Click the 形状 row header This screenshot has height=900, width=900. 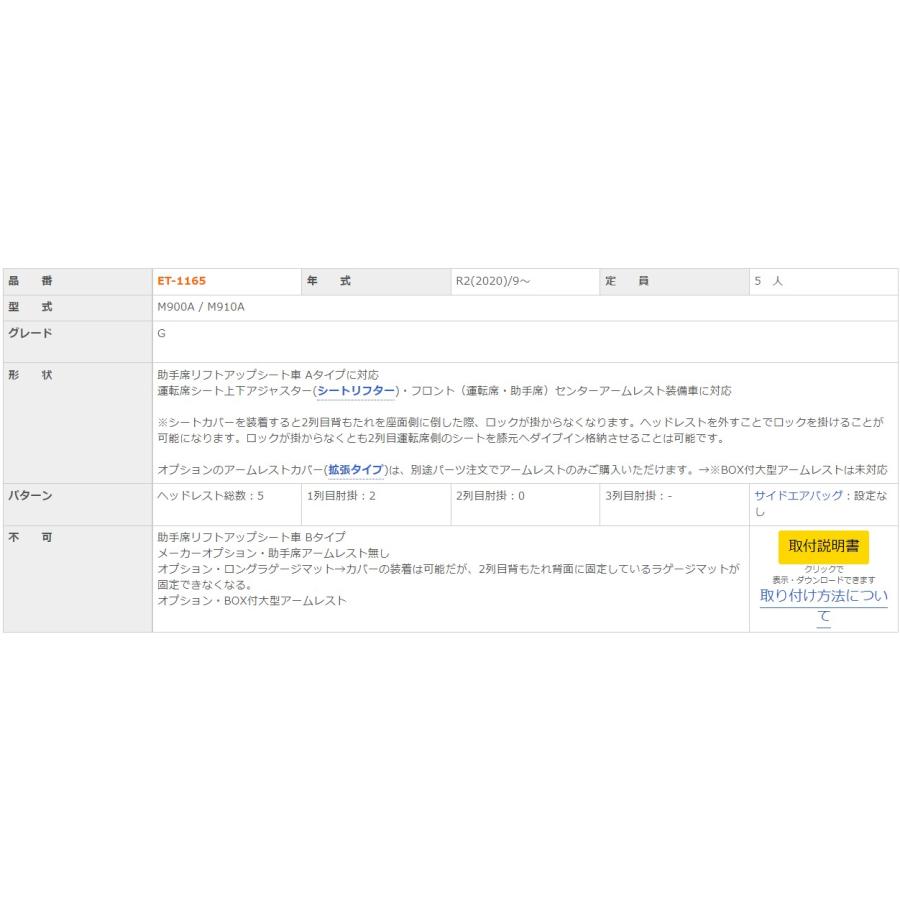tap(31, 375)
